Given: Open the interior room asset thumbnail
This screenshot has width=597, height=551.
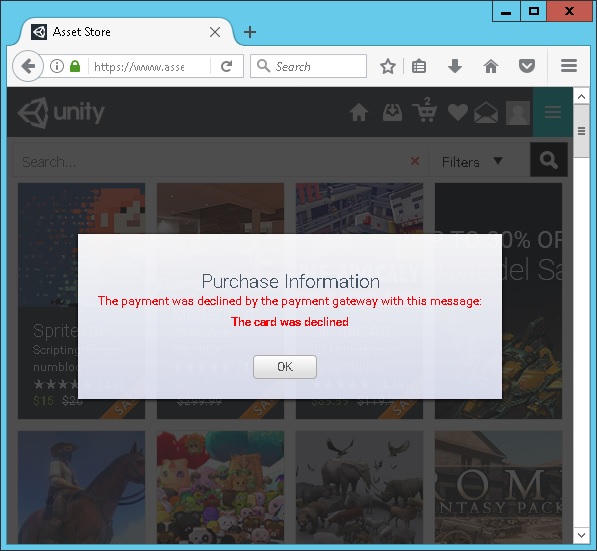Looking at the screenshot, I should pyautogui.click(x=220, y=208).
